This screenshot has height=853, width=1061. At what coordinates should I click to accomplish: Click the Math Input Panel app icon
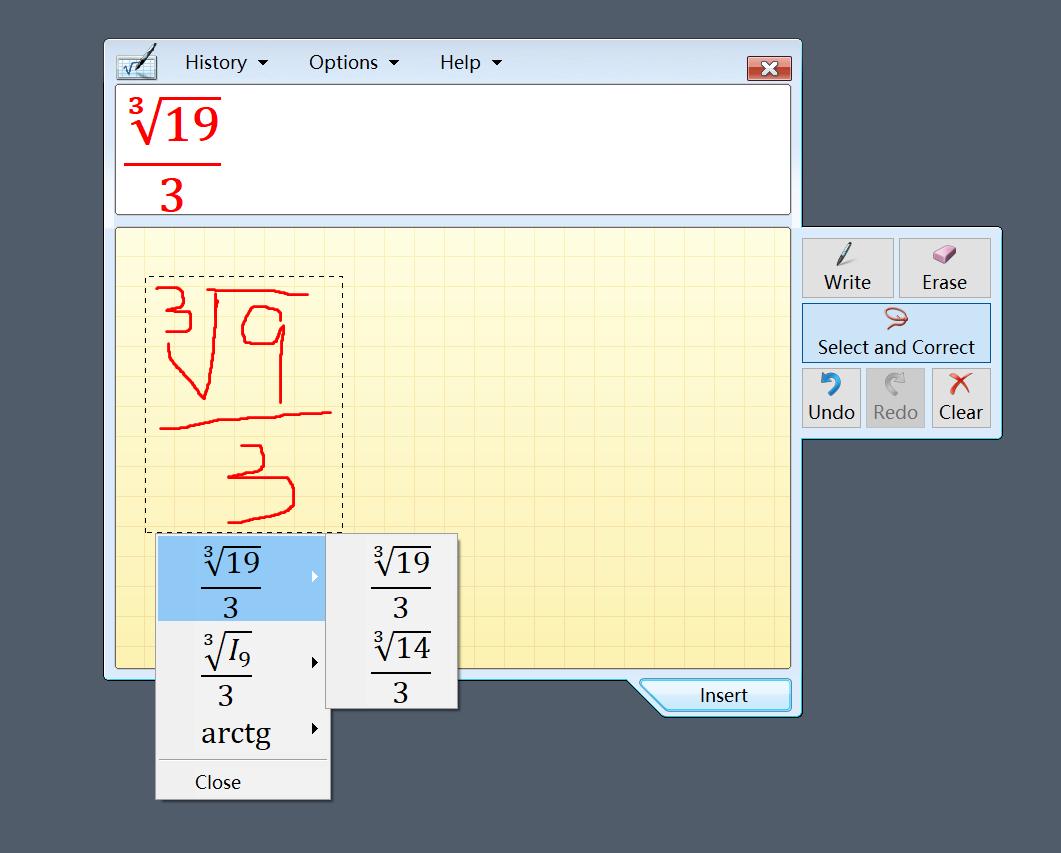click(x=137, y=62)
